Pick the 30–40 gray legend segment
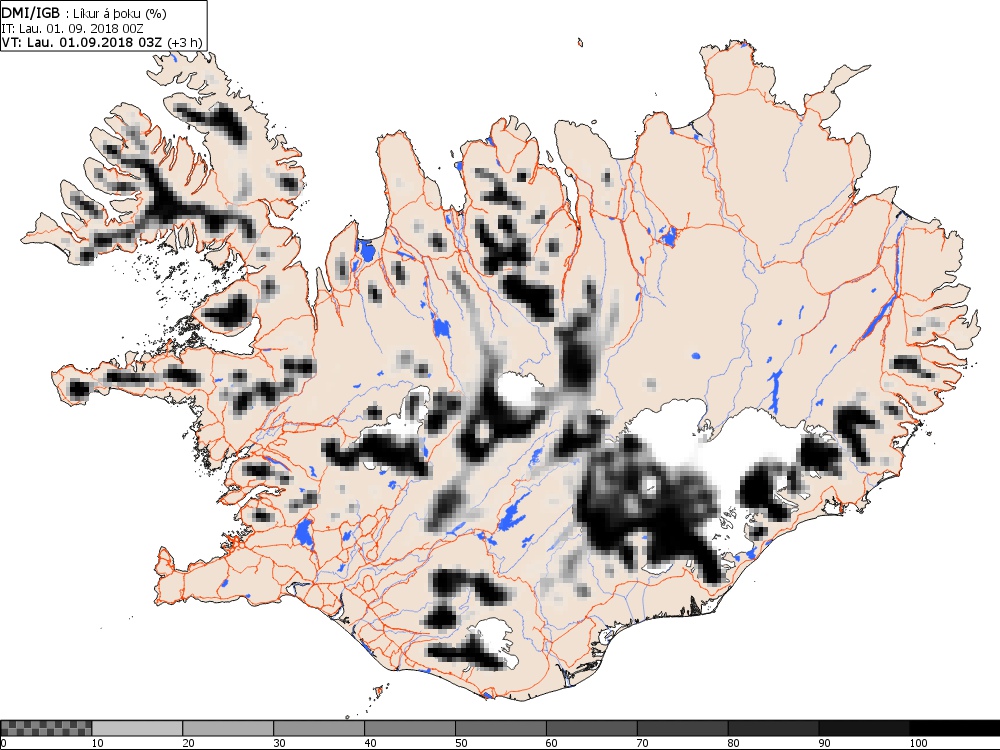The height and width of the screenshot is (750, 1000). (319, 728)
